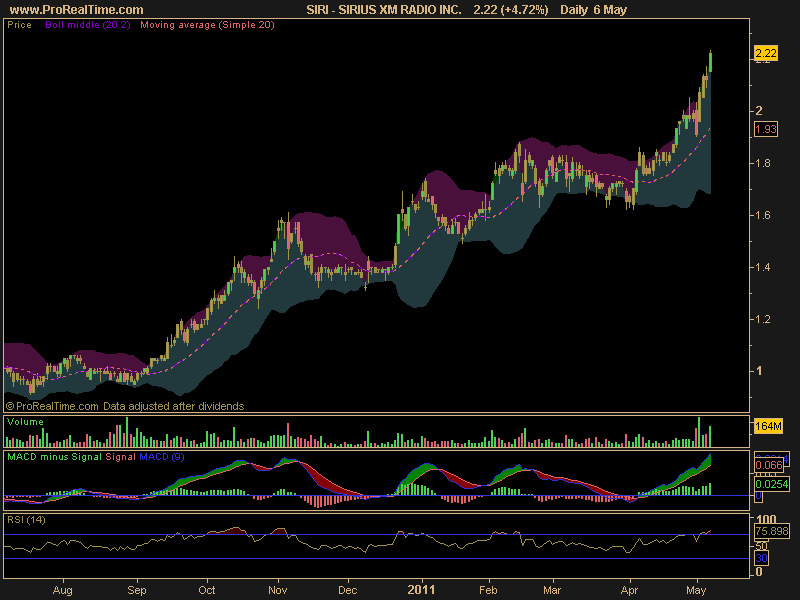The image size is (800, 600).
Task: Click the Daily 6 May timeframe label
Action: (x=593, y=10)
